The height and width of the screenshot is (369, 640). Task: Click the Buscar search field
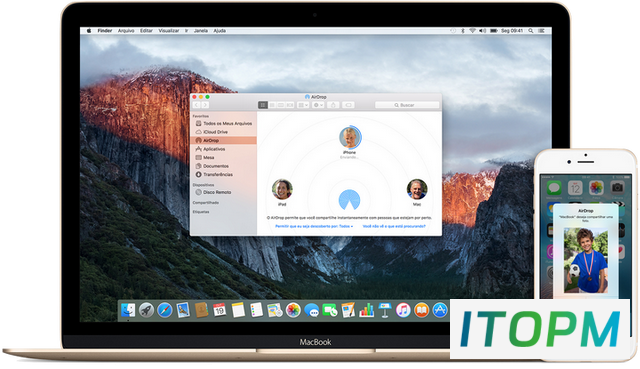(407, 105)
